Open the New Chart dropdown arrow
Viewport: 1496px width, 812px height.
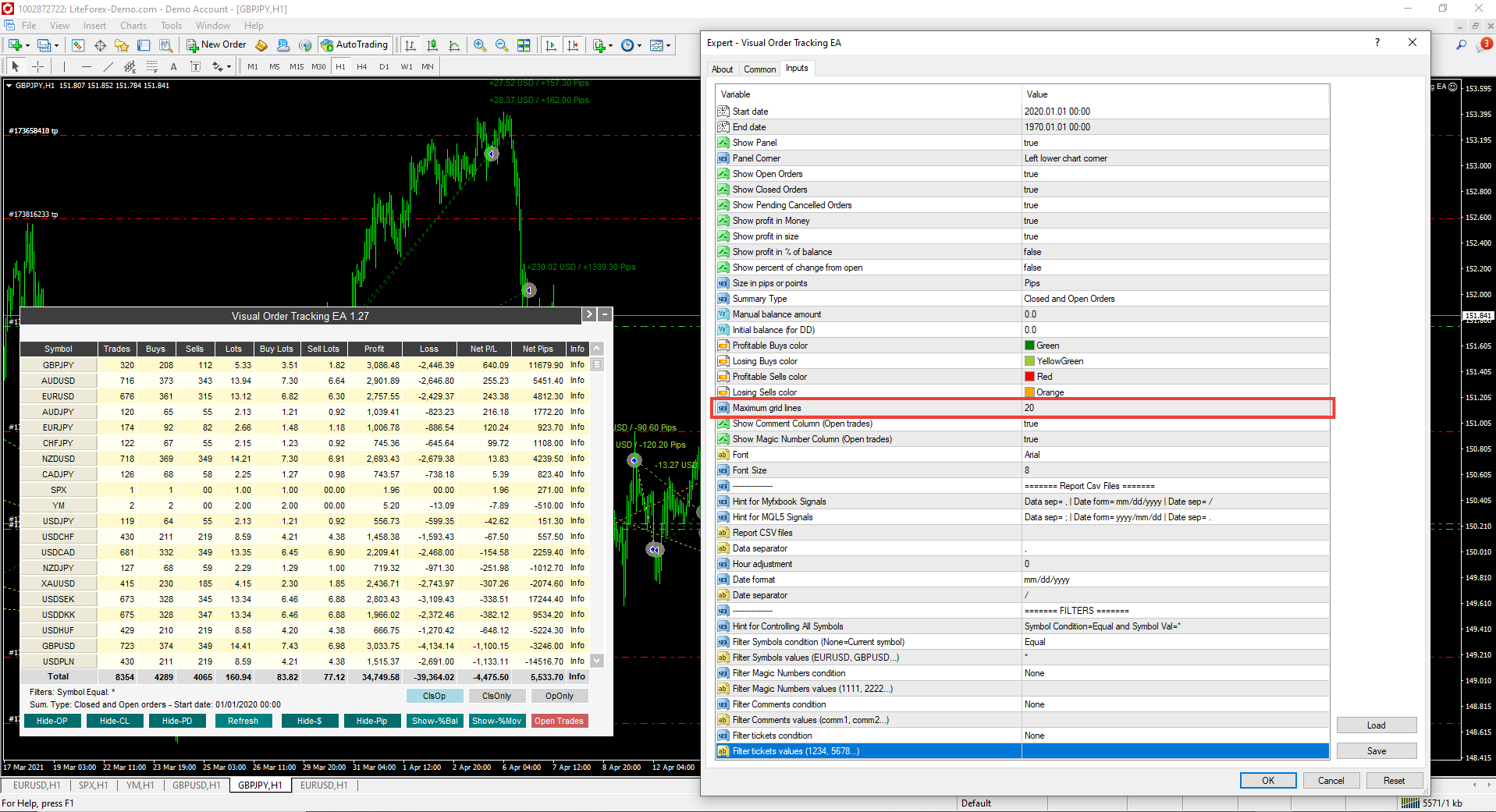[x=27, y=45]
